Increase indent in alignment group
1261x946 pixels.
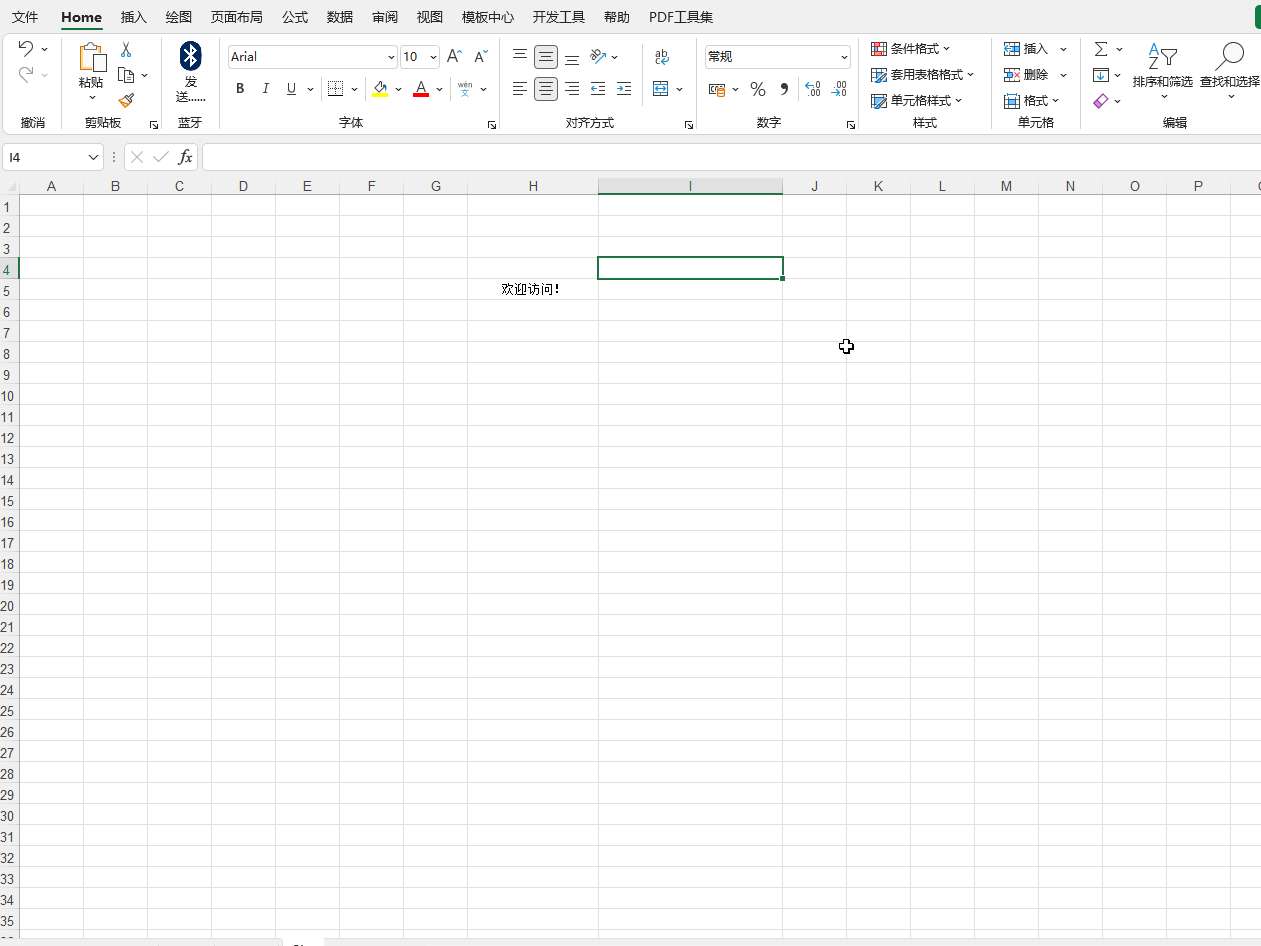[x=624, y=89]
